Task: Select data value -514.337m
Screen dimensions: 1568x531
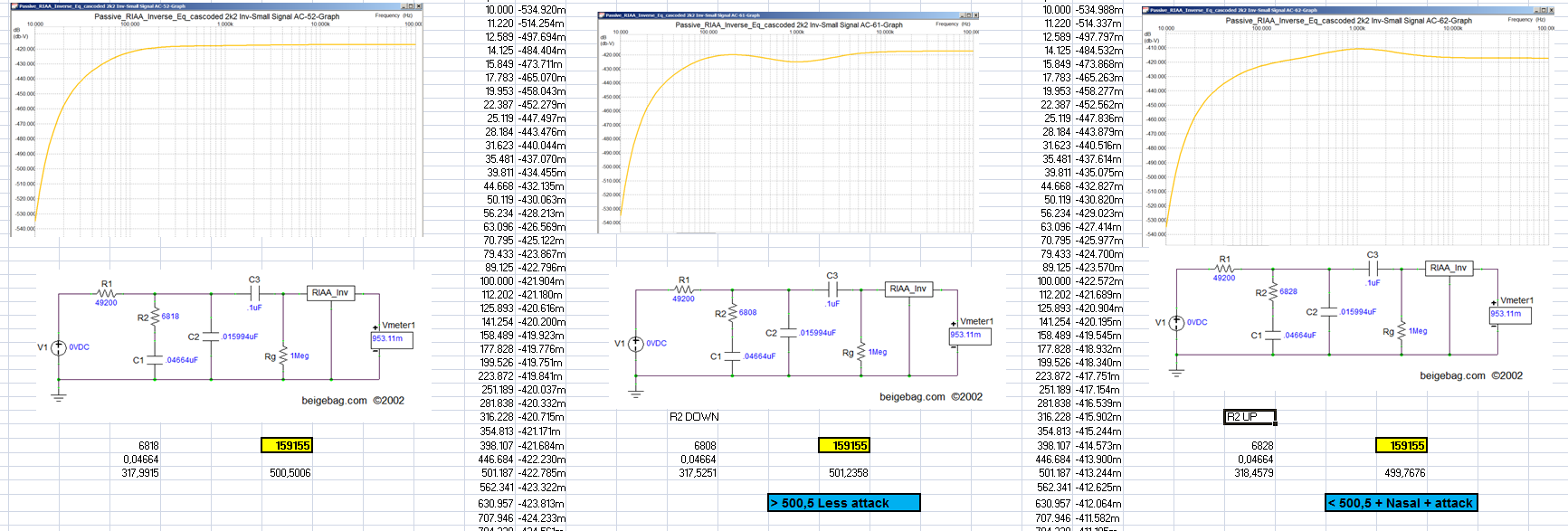Action: pyautogui.click(x=1099, y=24)
